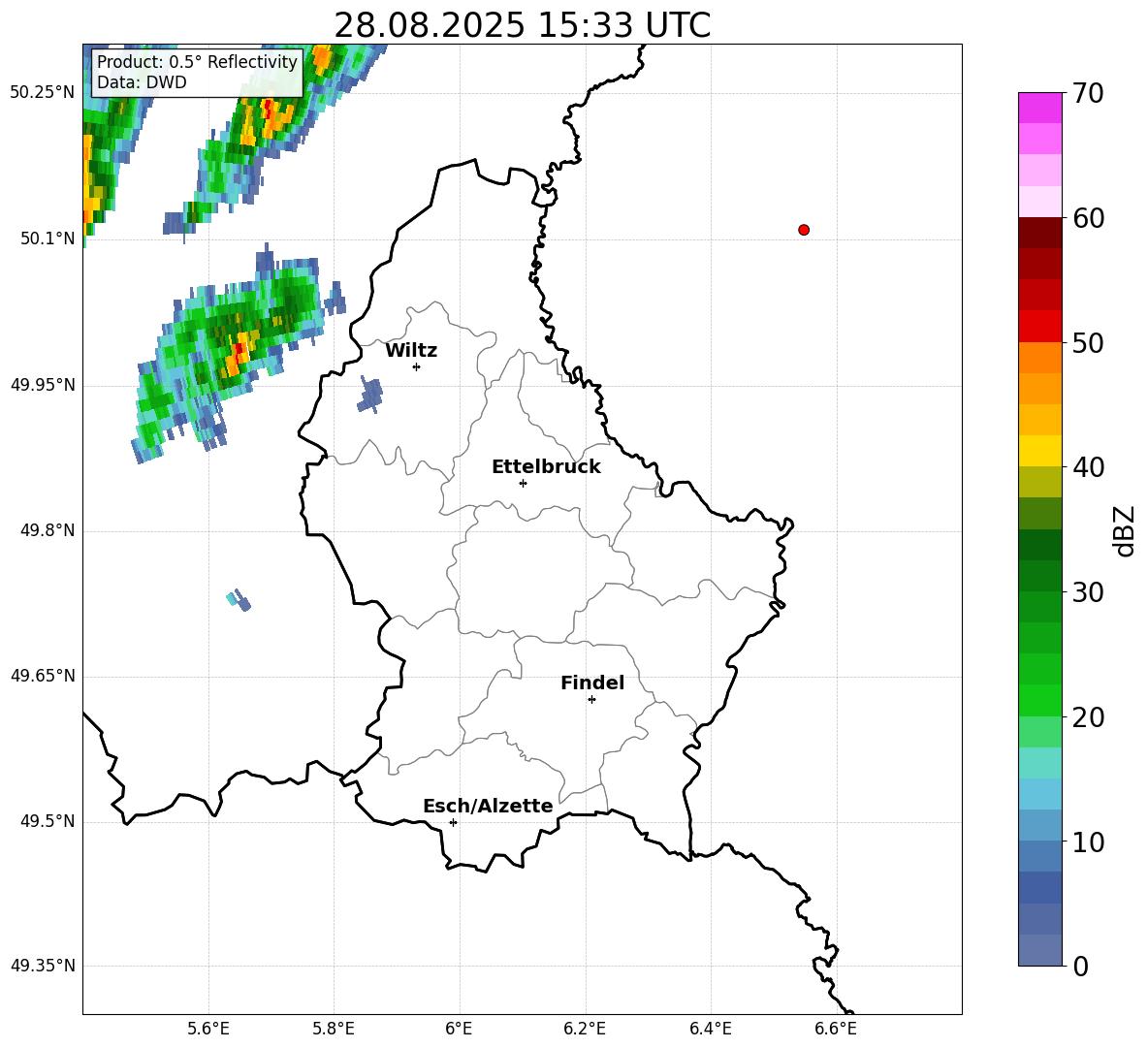Click the 'Data: DWD' text
Screen dimensions: 1148x1048
tap(142, 82)
